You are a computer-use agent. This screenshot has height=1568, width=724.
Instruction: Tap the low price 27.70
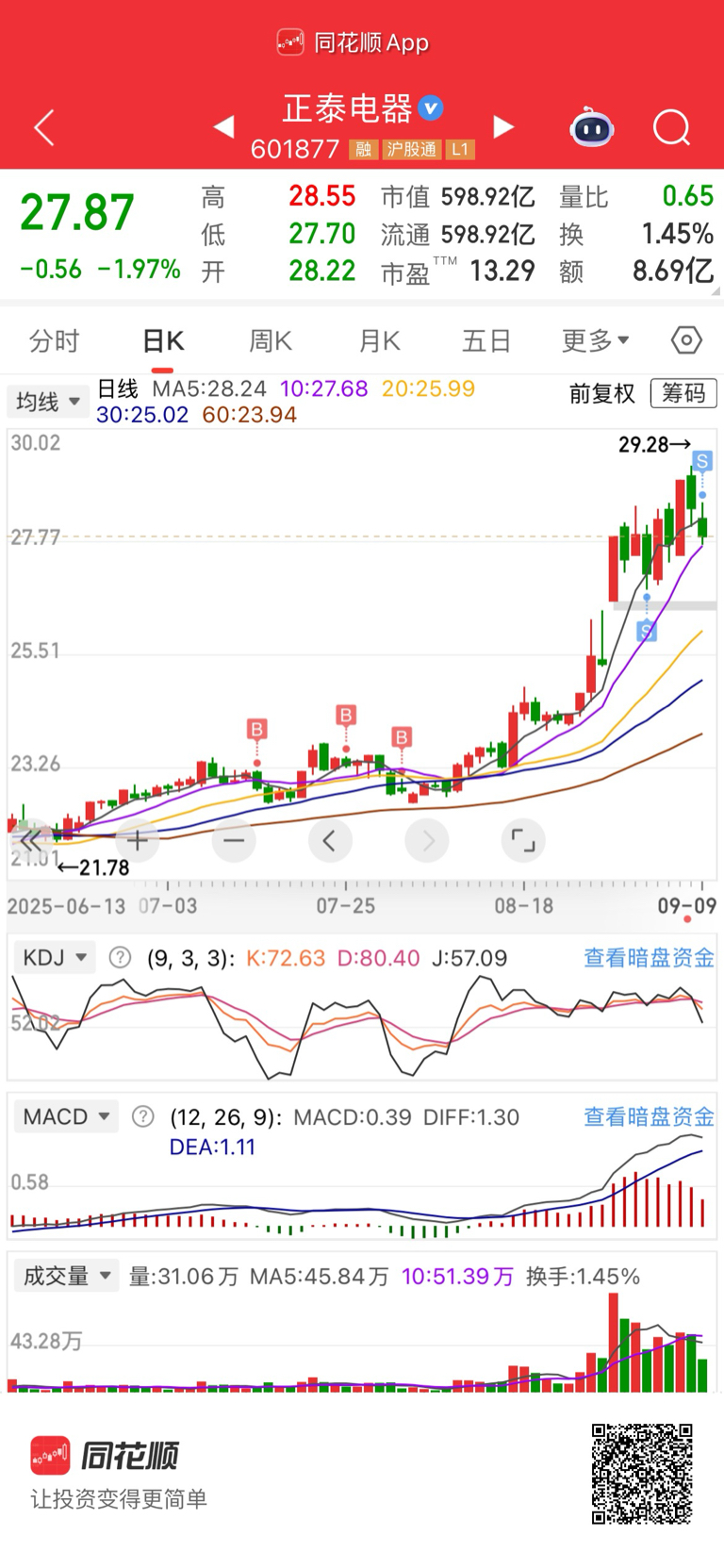[322, 234]
